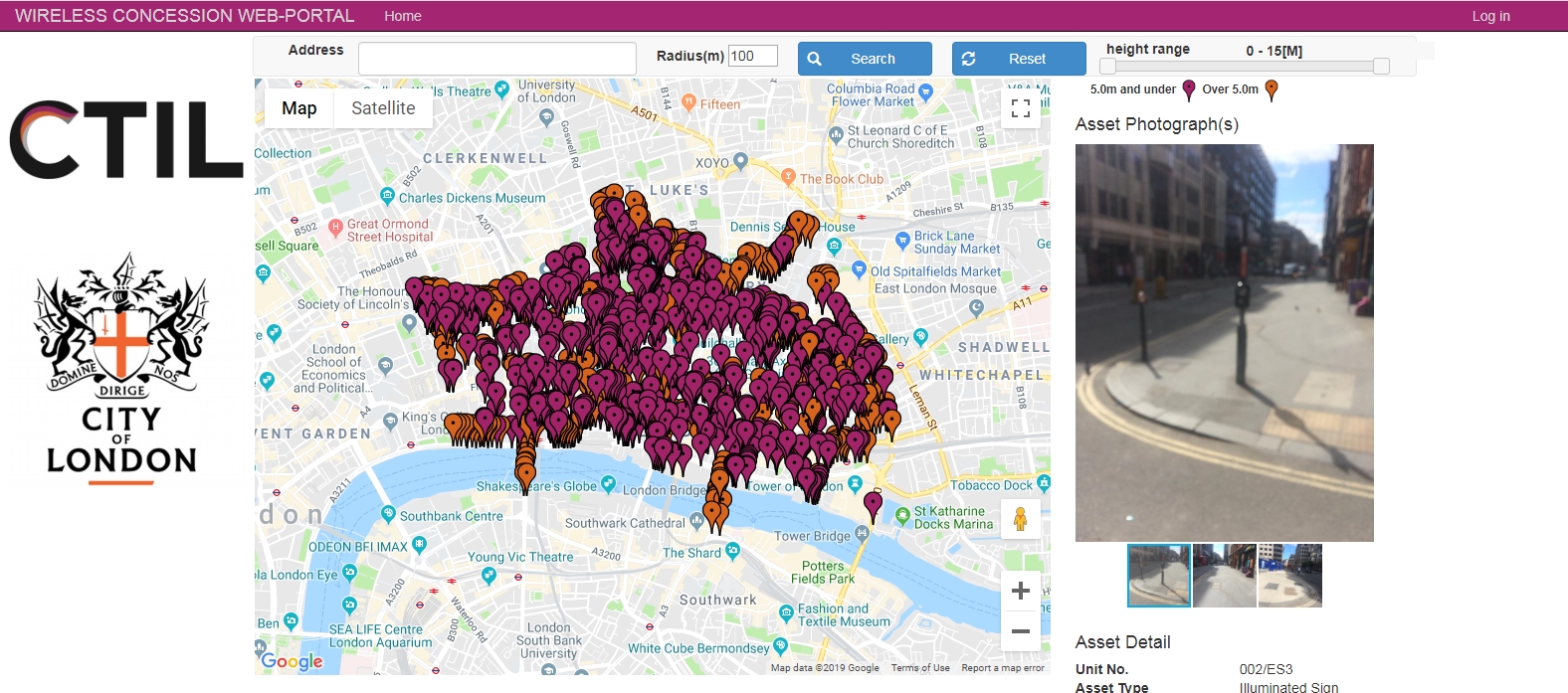Click the Young Vic Theatre pin

click(x=489, y=574)
